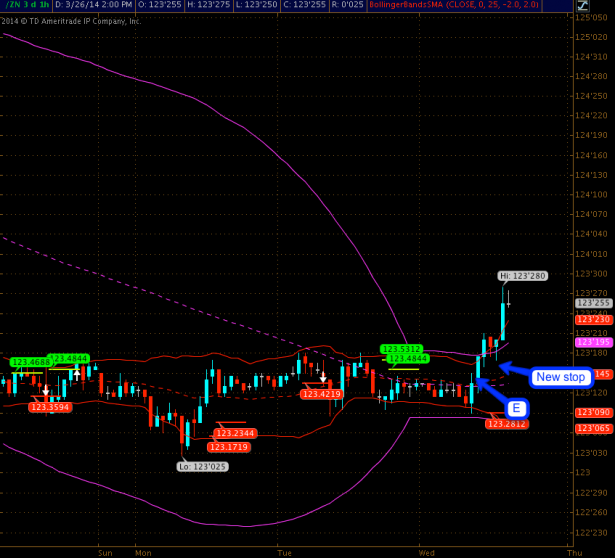Image resolution: width=615 pixels, height=558 pixels.
Task: Click the Sun label on time axis
Action: pos(105,553)
